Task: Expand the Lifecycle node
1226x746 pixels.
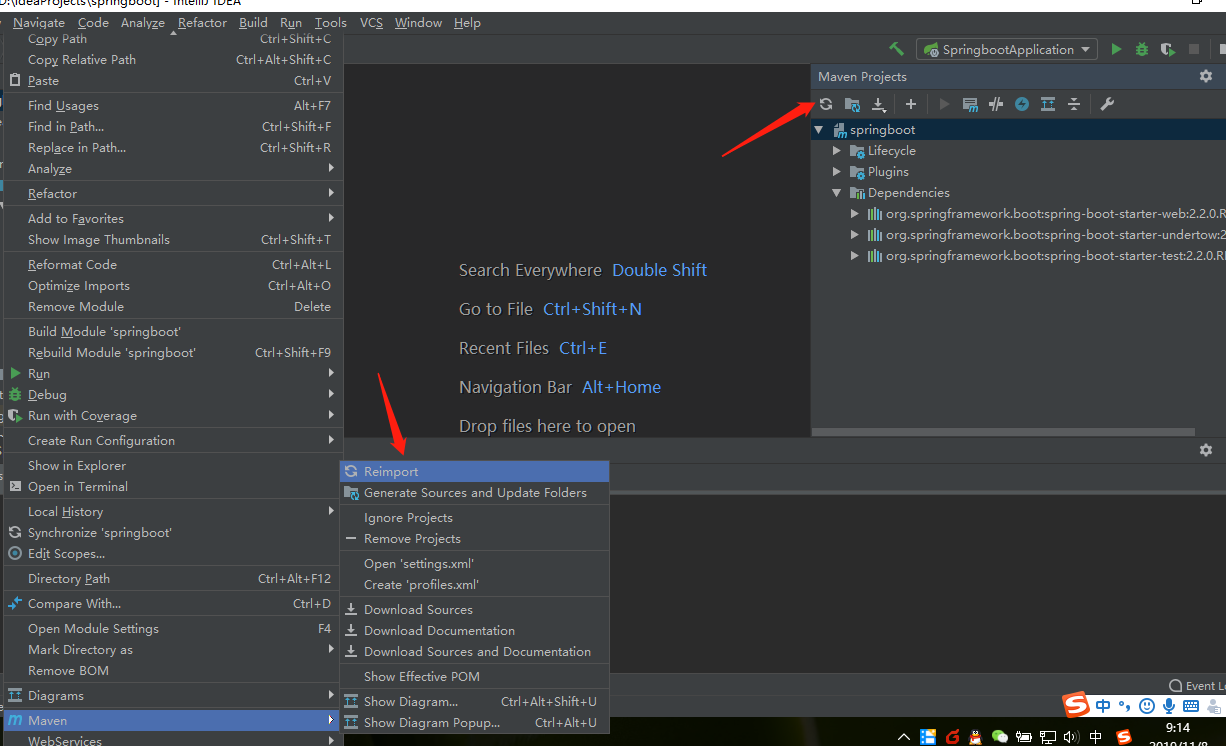Action: click(838, 151)
